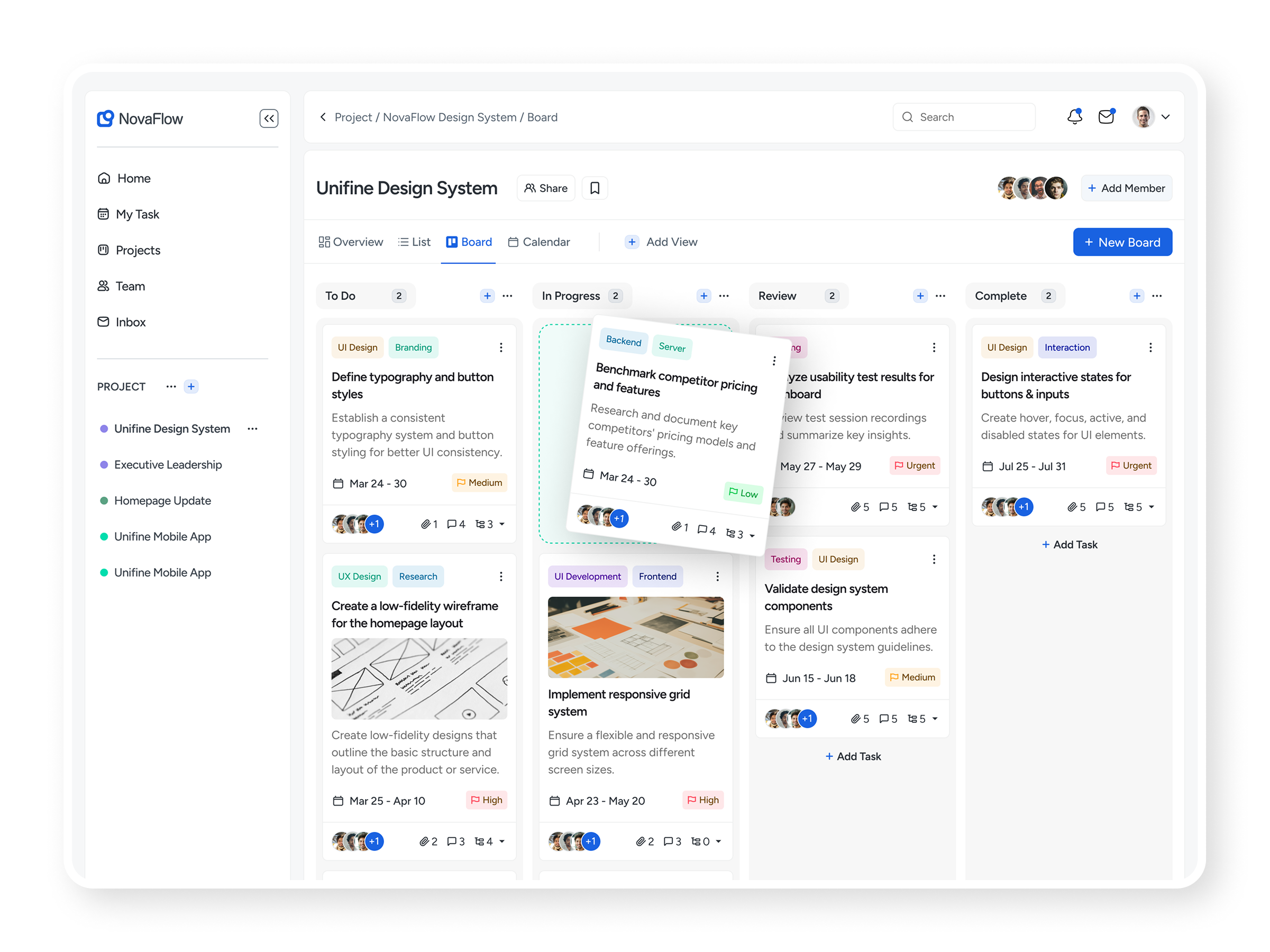Open user profile dropdown chevron
The image size is (1270, 952).
click(1165, 116)
